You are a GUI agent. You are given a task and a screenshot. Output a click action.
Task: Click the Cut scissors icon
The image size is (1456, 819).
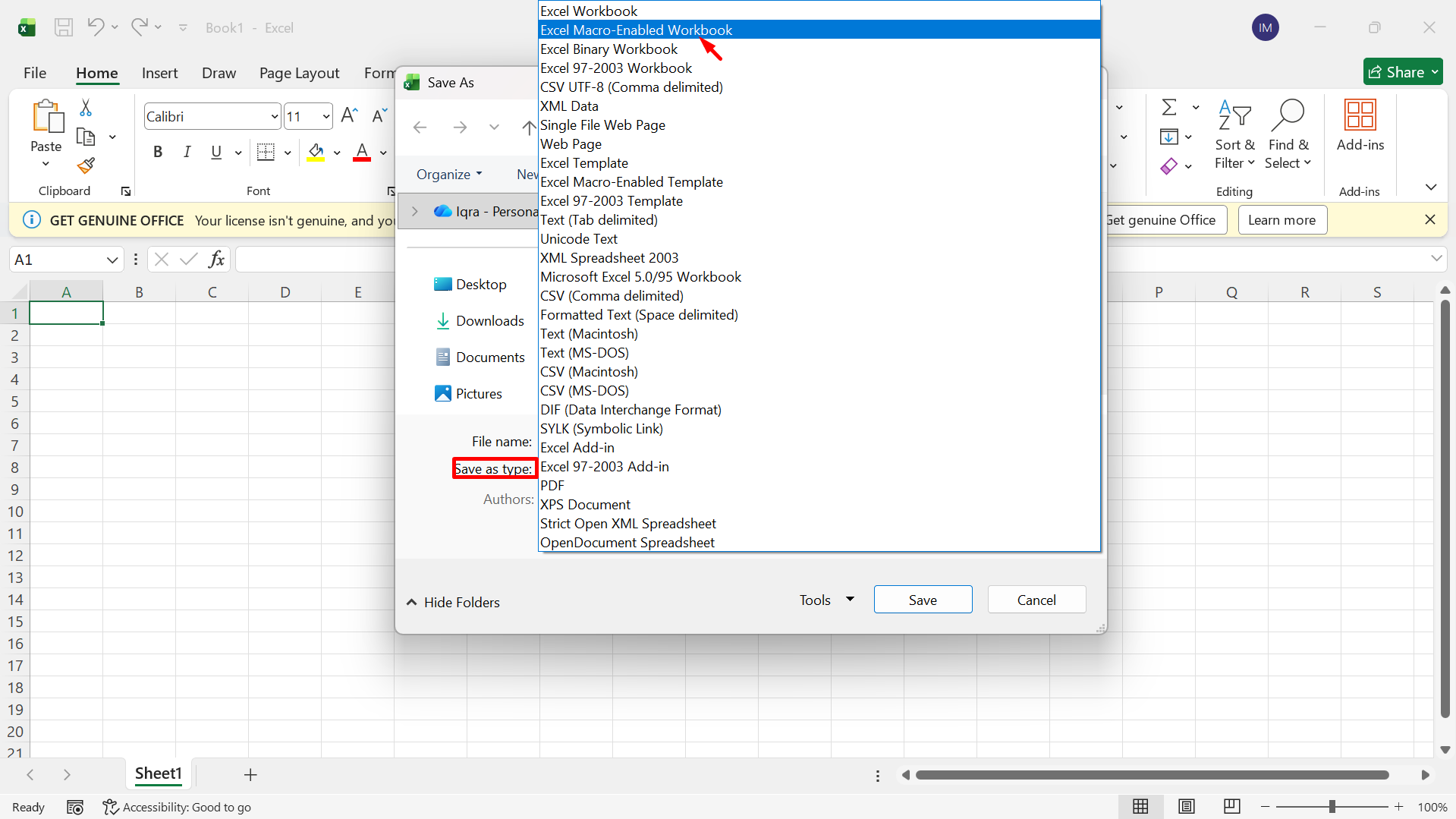pos(86,108)
